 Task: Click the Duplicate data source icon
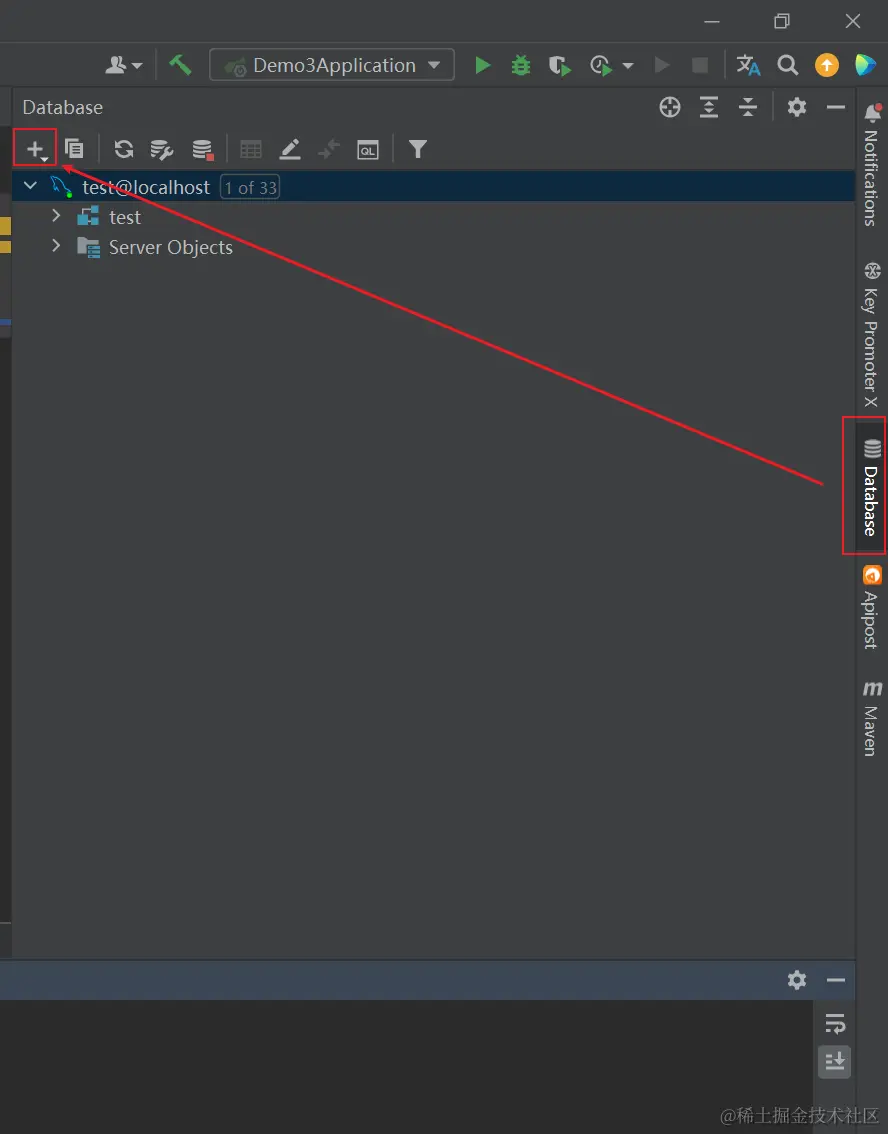tap(74, 149)
